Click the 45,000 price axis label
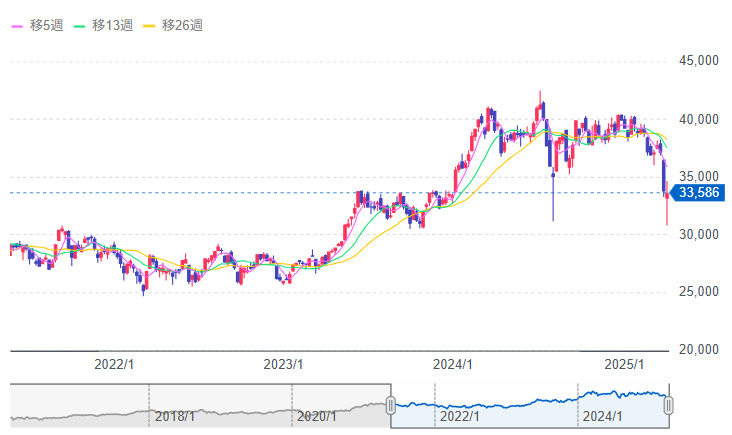This screenshot has height=435, width=732. point(699,61)
